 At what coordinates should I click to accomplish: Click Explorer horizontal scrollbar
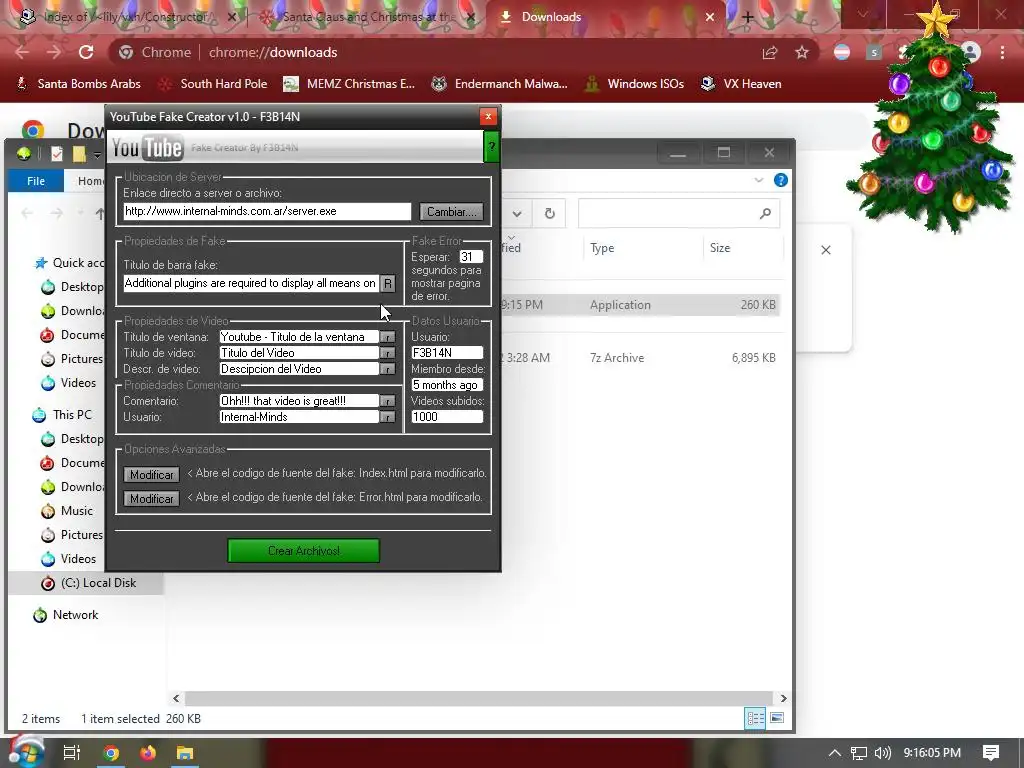click(479, 698)
